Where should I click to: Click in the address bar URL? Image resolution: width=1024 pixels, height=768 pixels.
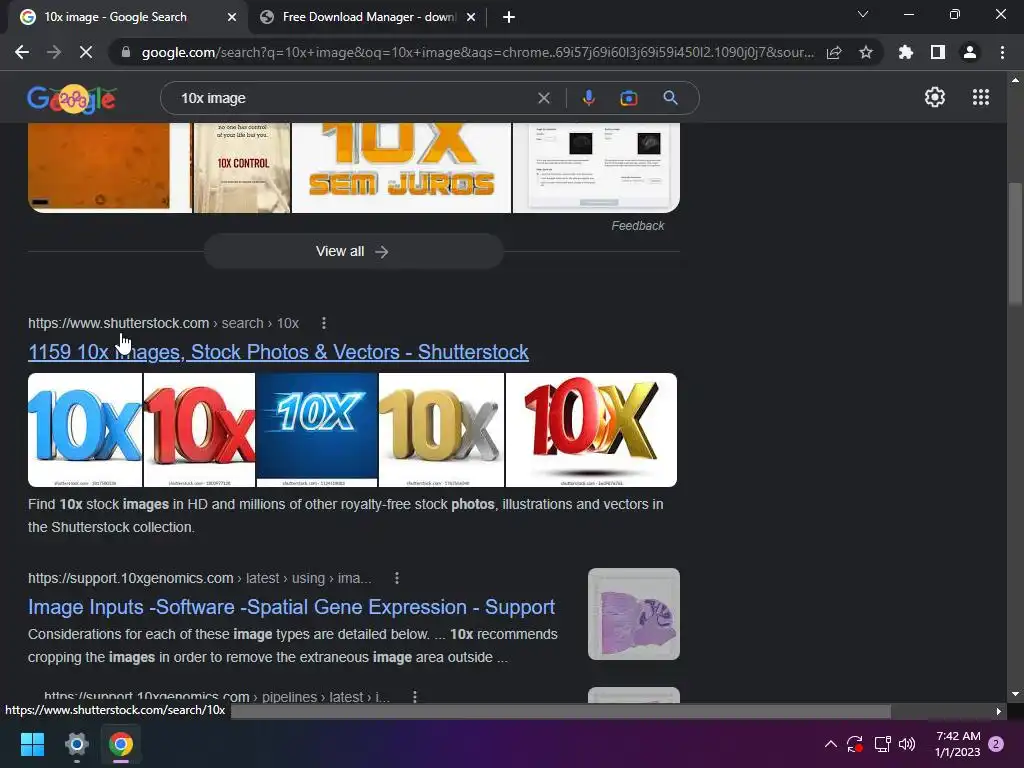(x=477, y=52)
